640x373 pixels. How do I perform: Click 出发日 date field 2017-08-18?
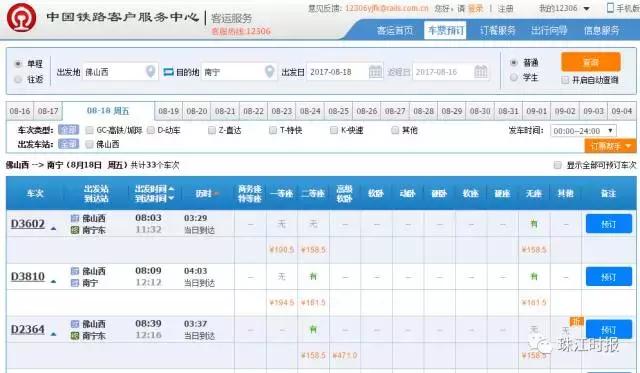344,72
